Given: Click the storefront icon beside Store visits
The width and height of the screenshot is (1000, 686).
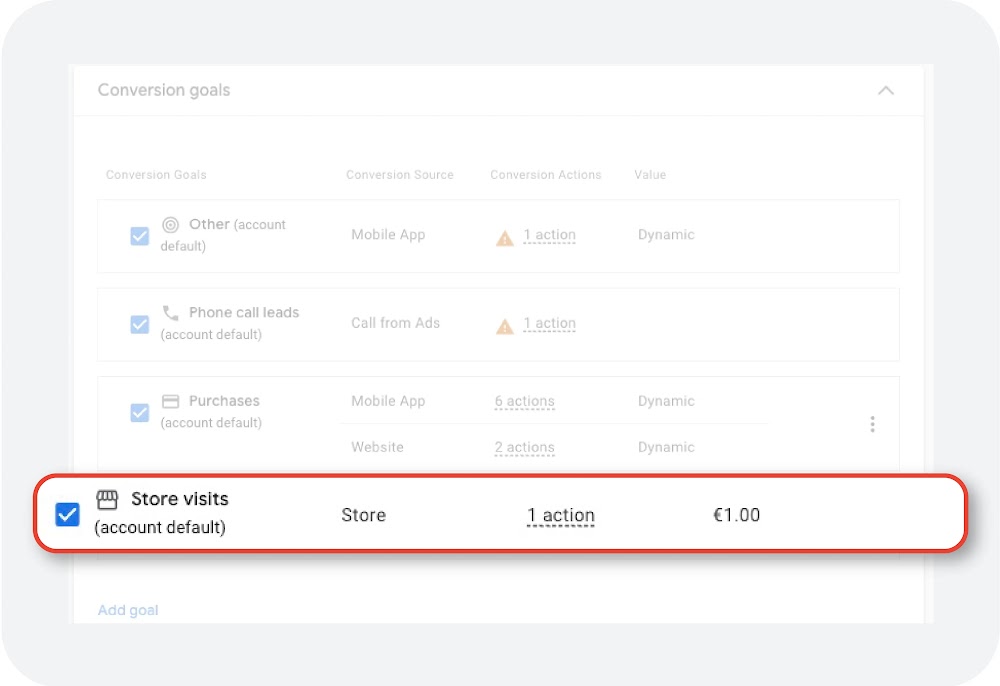Looking at the screenshot, I should point(107,498).
